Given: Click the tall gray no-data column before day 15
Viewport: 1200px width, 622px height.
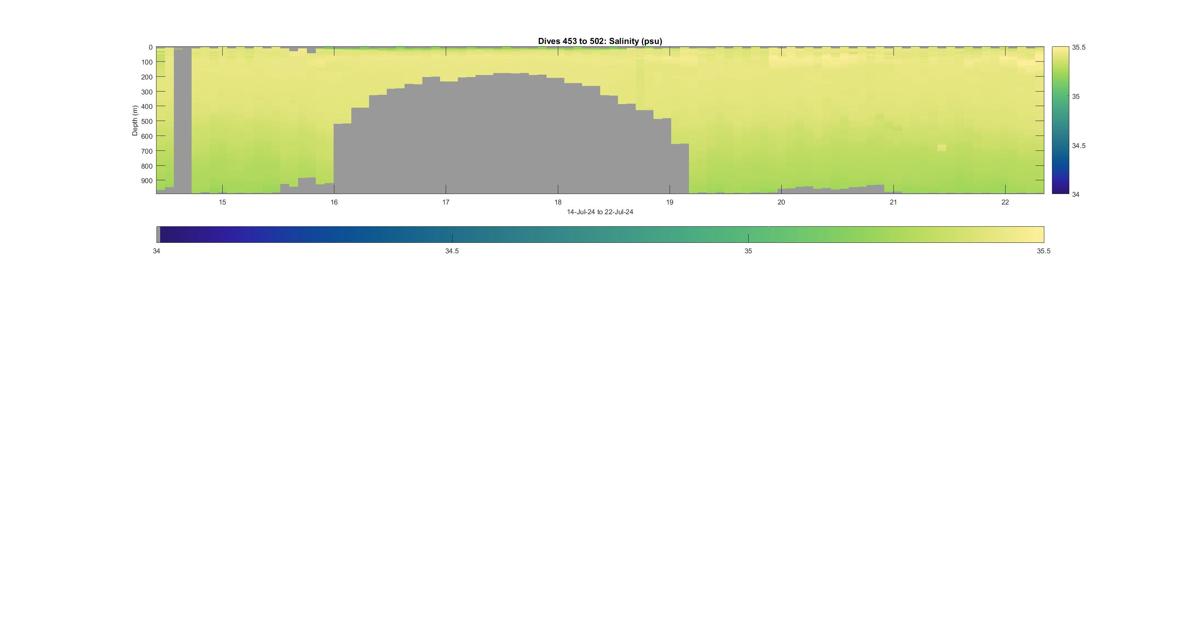Looking at the screenshot, I should point(183,120).
